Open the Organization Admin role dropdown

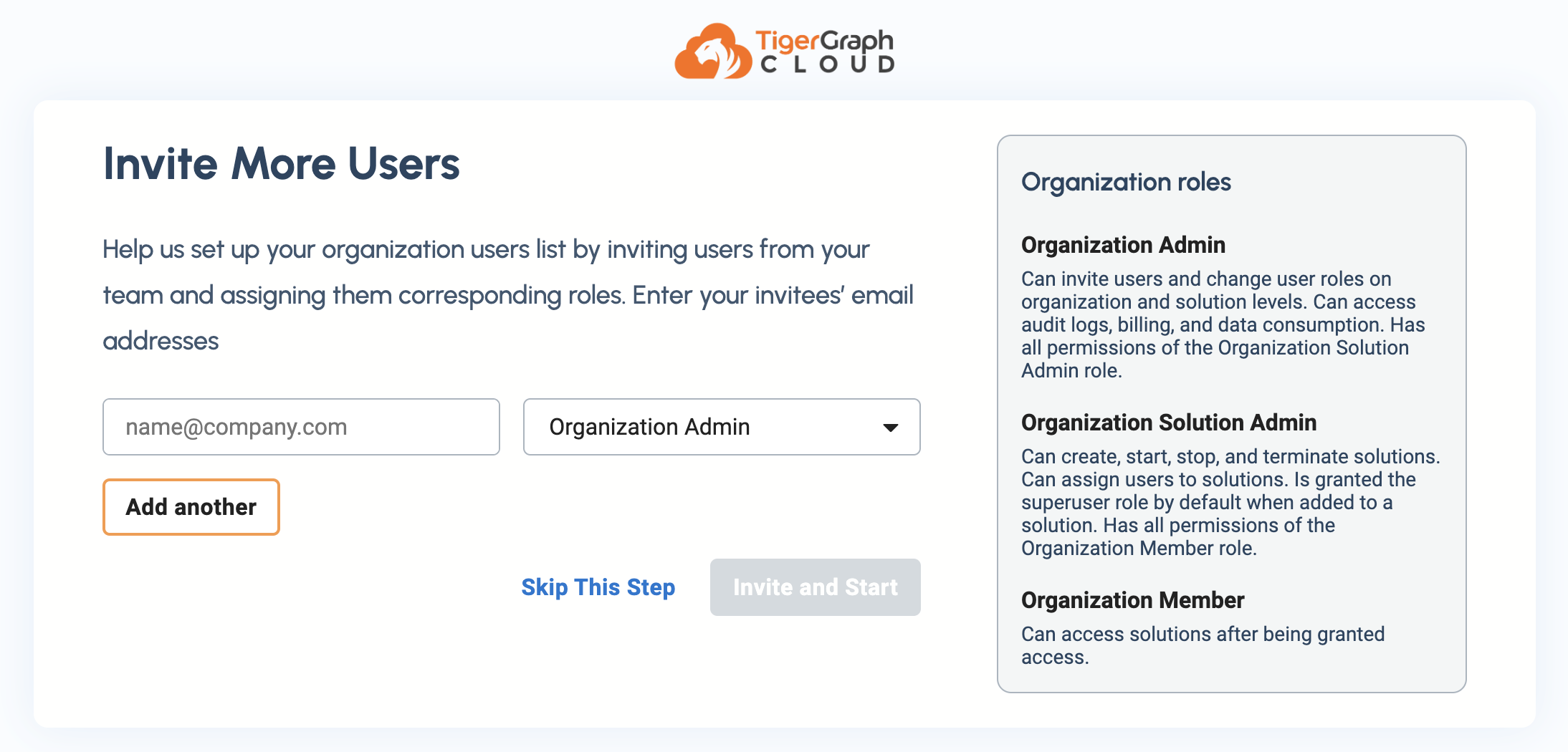[x=720, y=428]
